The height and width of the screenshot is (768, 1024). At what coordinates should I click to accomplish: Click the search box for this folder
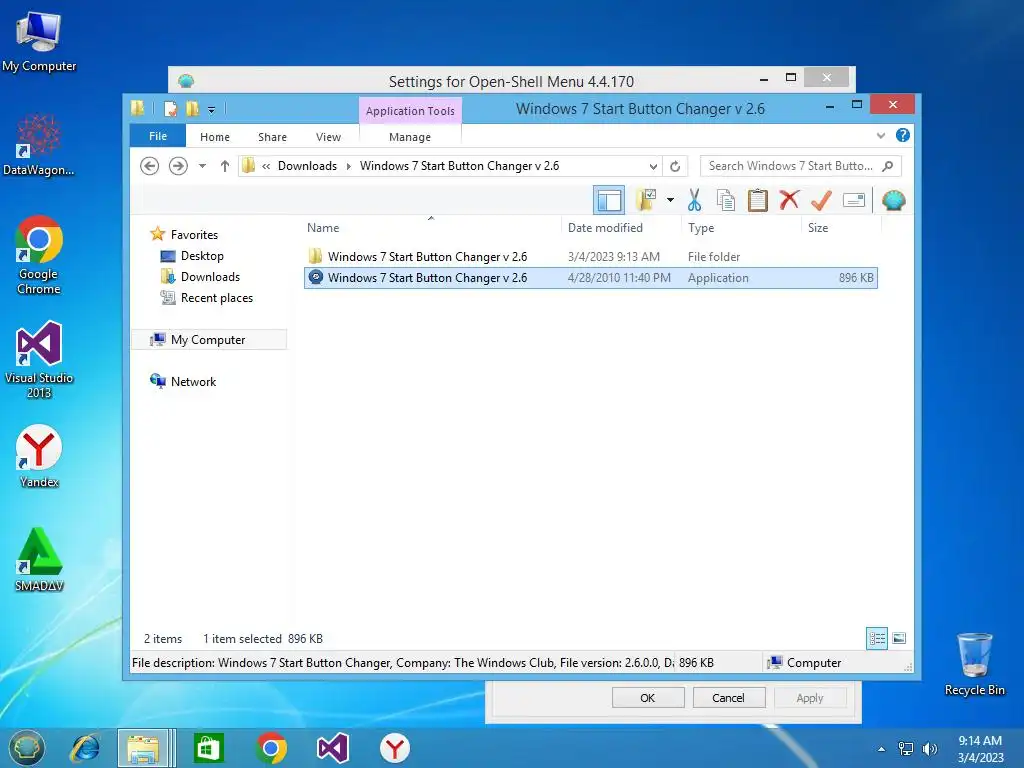[x=800, y=166]
